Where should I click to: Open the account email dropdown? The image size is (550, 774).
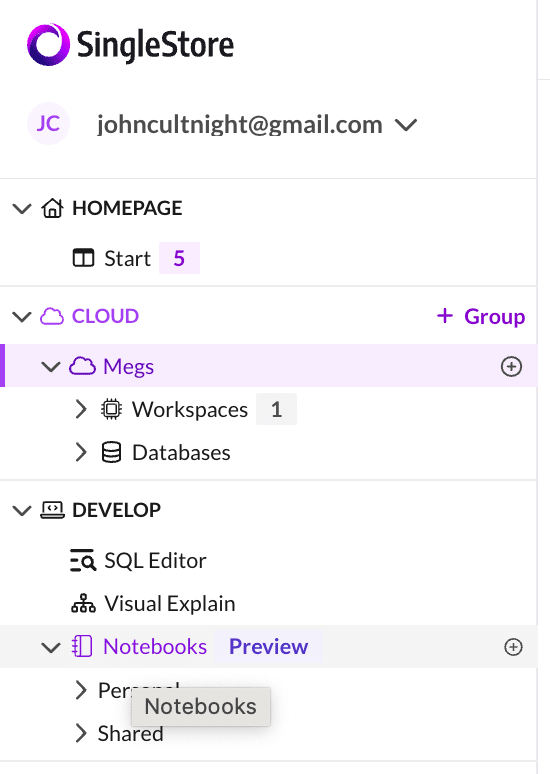click(x=406, y=125)
